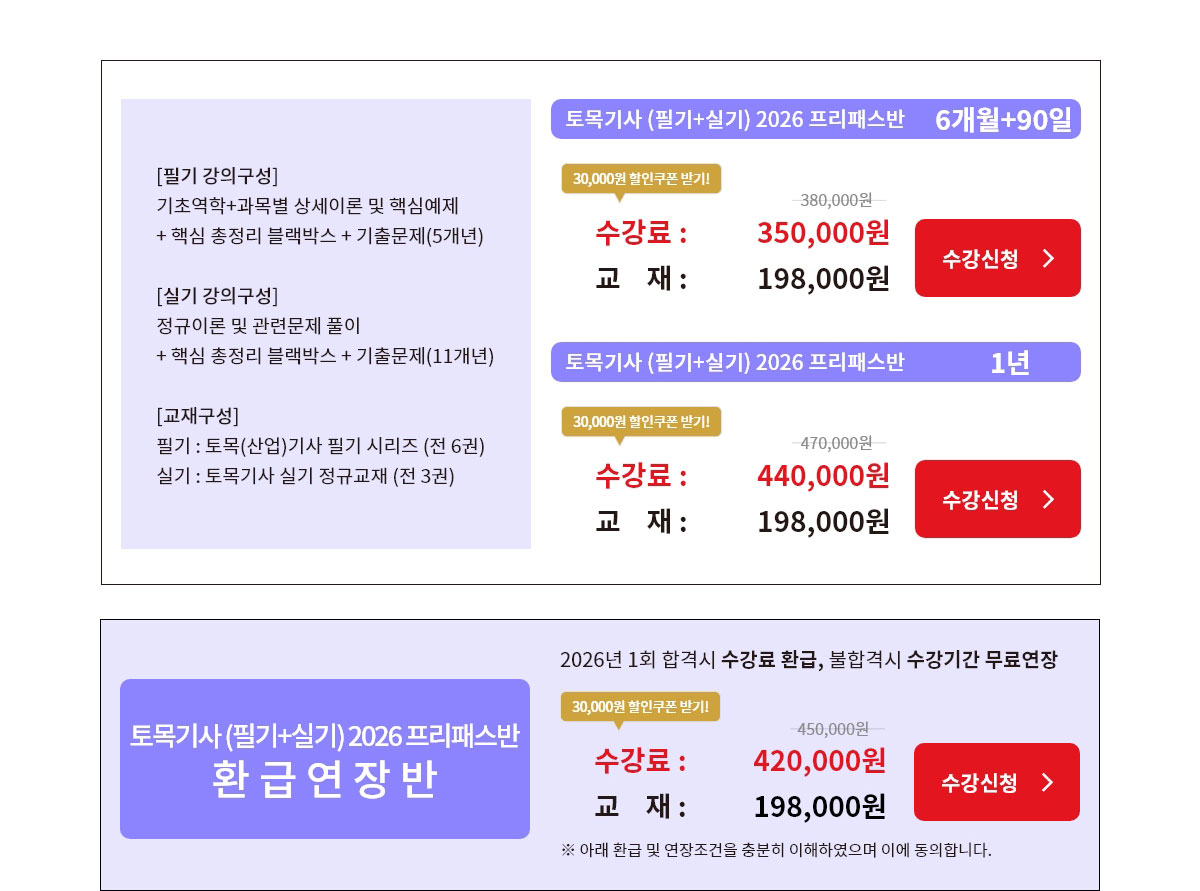Click the 2026년 1회 합격시 수강료 환급 text
The height and width of the screenshot is (891, 1200).
[x=690, y=660]
